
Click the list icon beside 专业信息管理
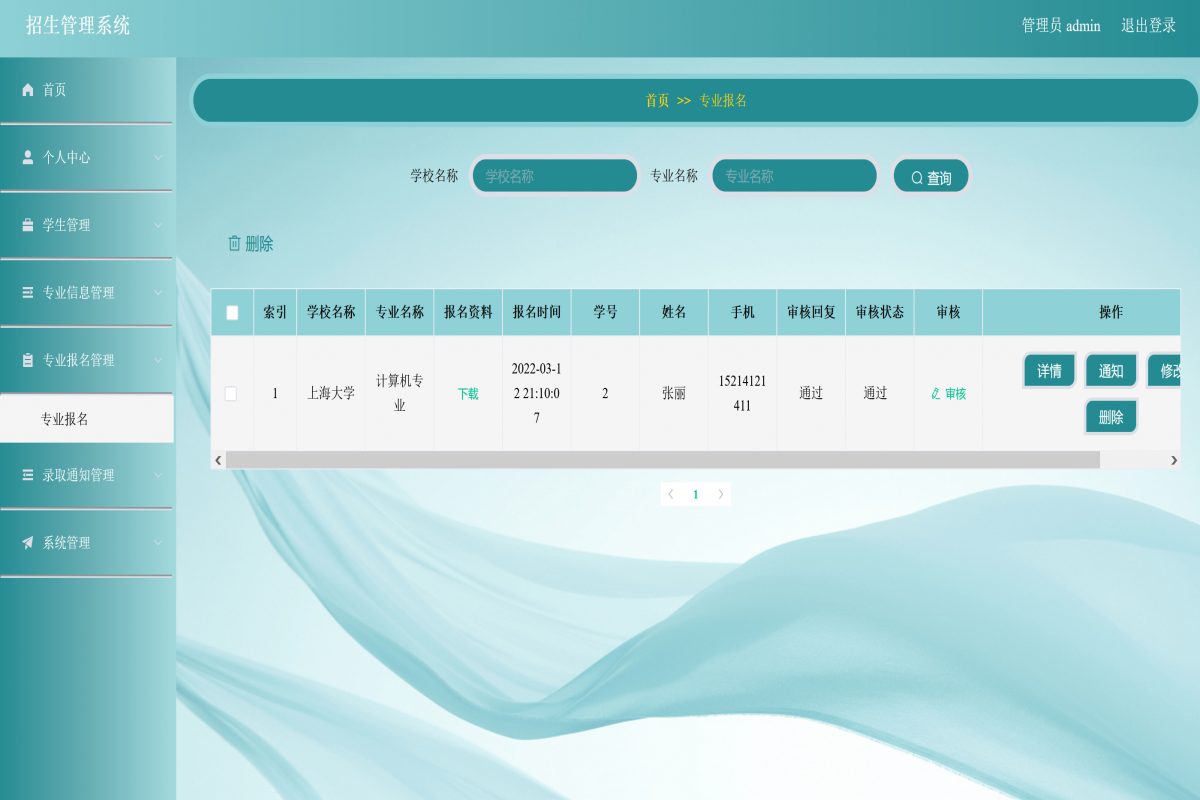point(28,293)
